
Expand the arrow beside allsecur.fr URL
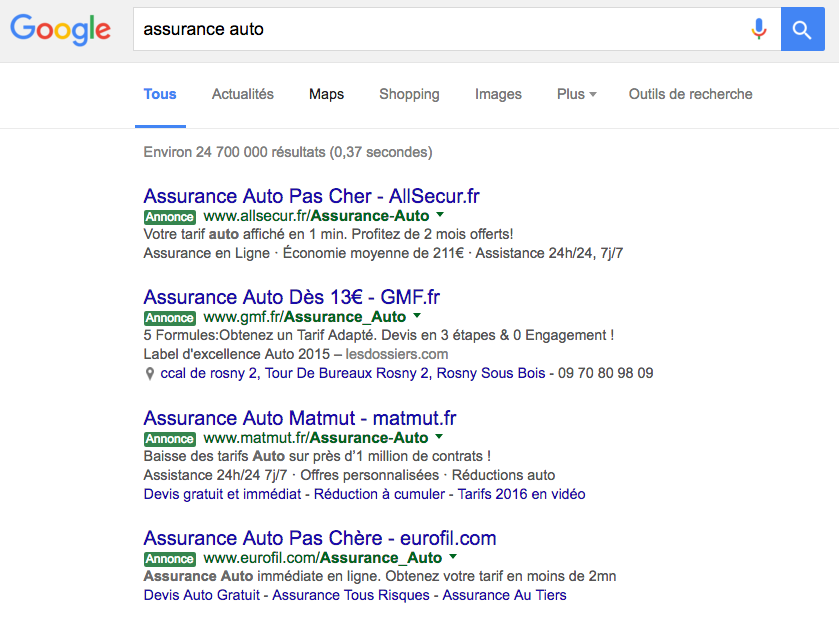tap(440, 215)
